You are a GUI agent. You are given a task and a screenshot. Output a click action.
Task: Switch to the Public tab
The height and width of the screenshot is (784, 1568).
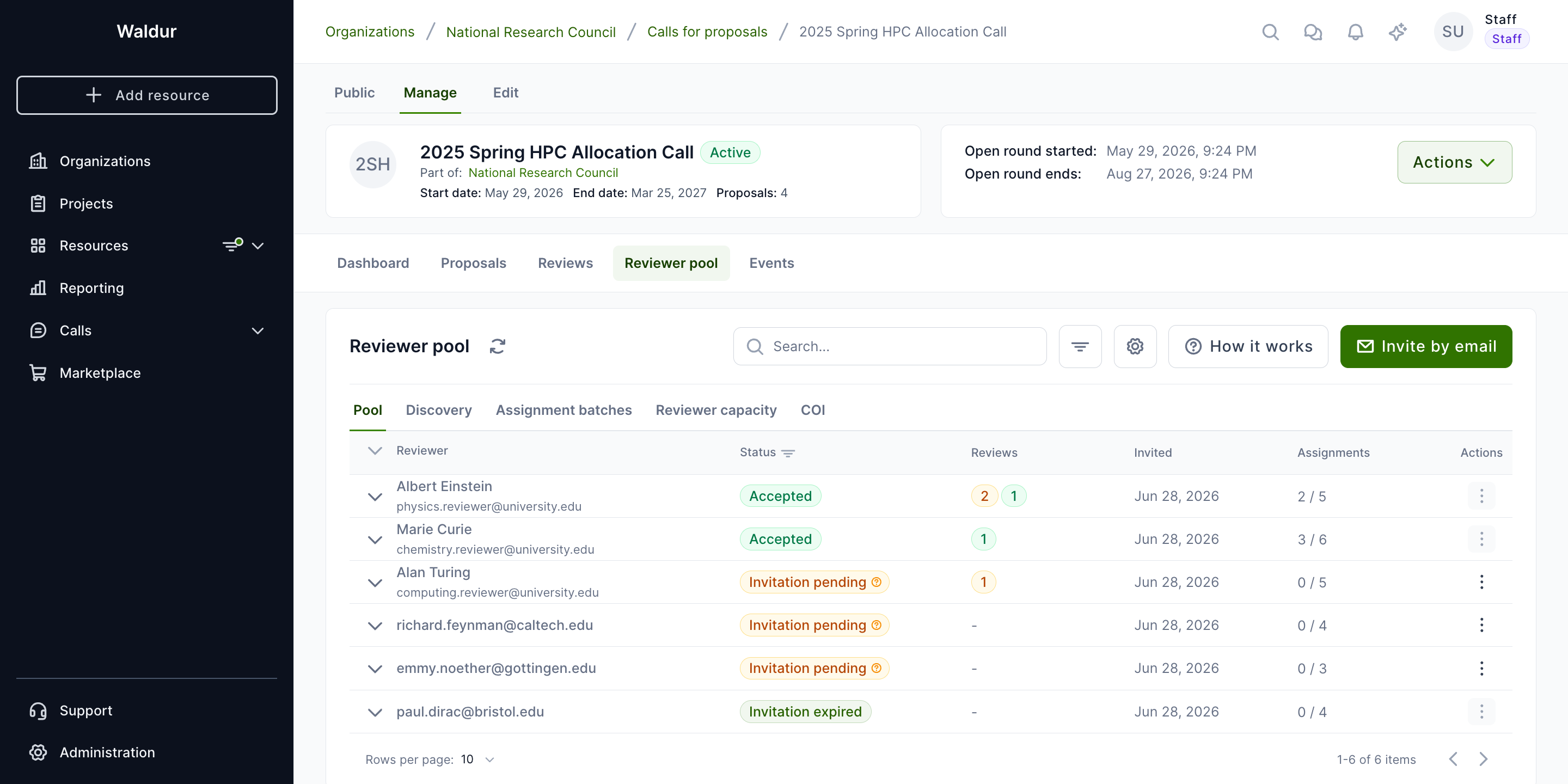point(354,93)
